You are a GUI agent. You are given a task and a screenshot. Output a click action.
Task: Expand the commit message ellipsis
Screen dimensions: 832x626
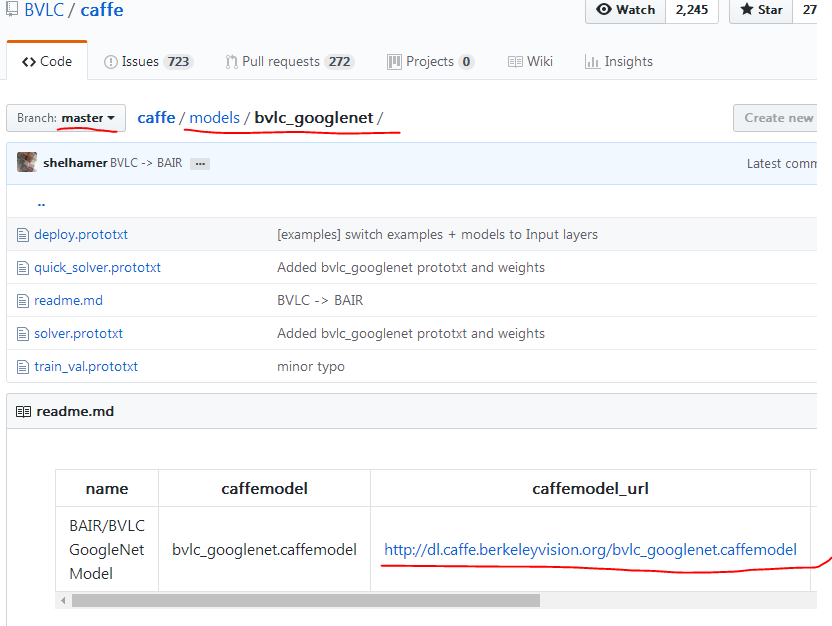click(200, 164)
